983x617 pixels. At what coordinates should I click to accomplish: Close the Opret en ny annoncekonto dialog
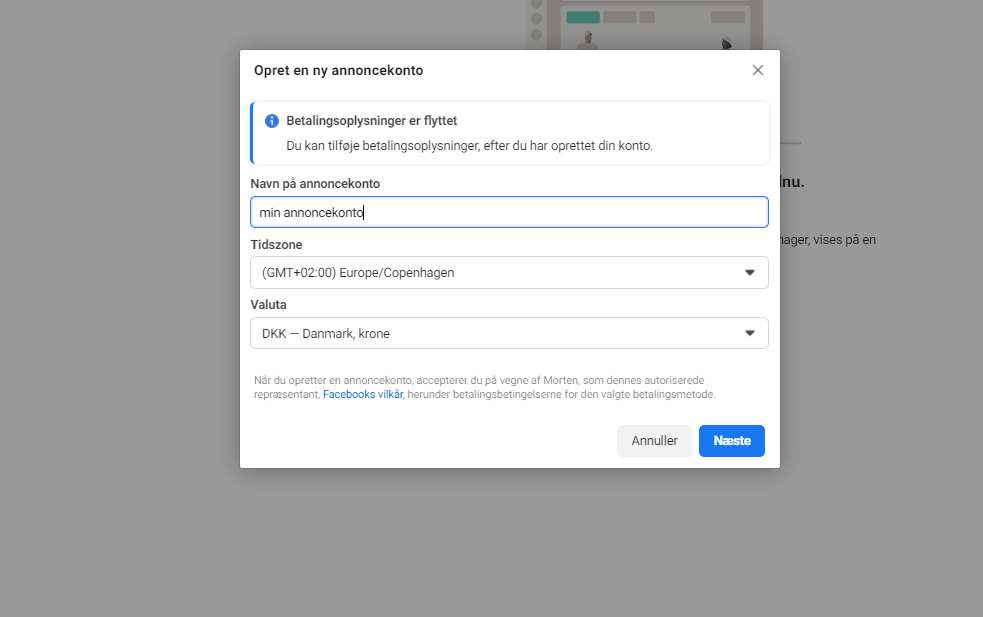(x=757, y=70)
